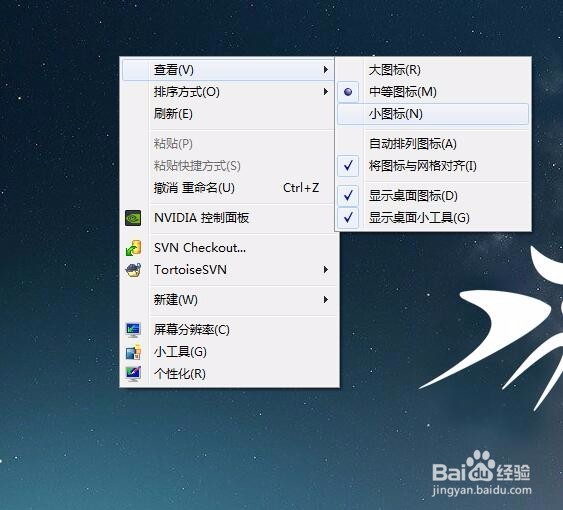Choose 刷新(E) to refresh desktop
Image resolution: width=563 pixels, height=510 pixels.
tap(228, 114)
